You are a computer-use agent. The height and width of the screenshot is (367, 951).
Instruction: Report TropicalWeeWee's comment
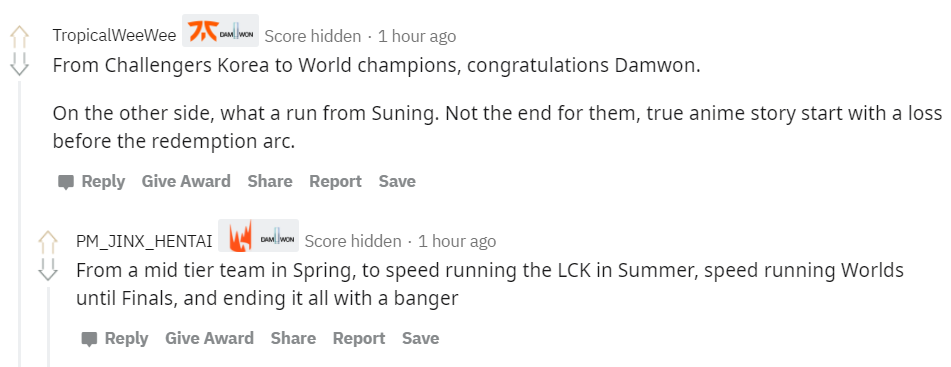tap(335, 181)
